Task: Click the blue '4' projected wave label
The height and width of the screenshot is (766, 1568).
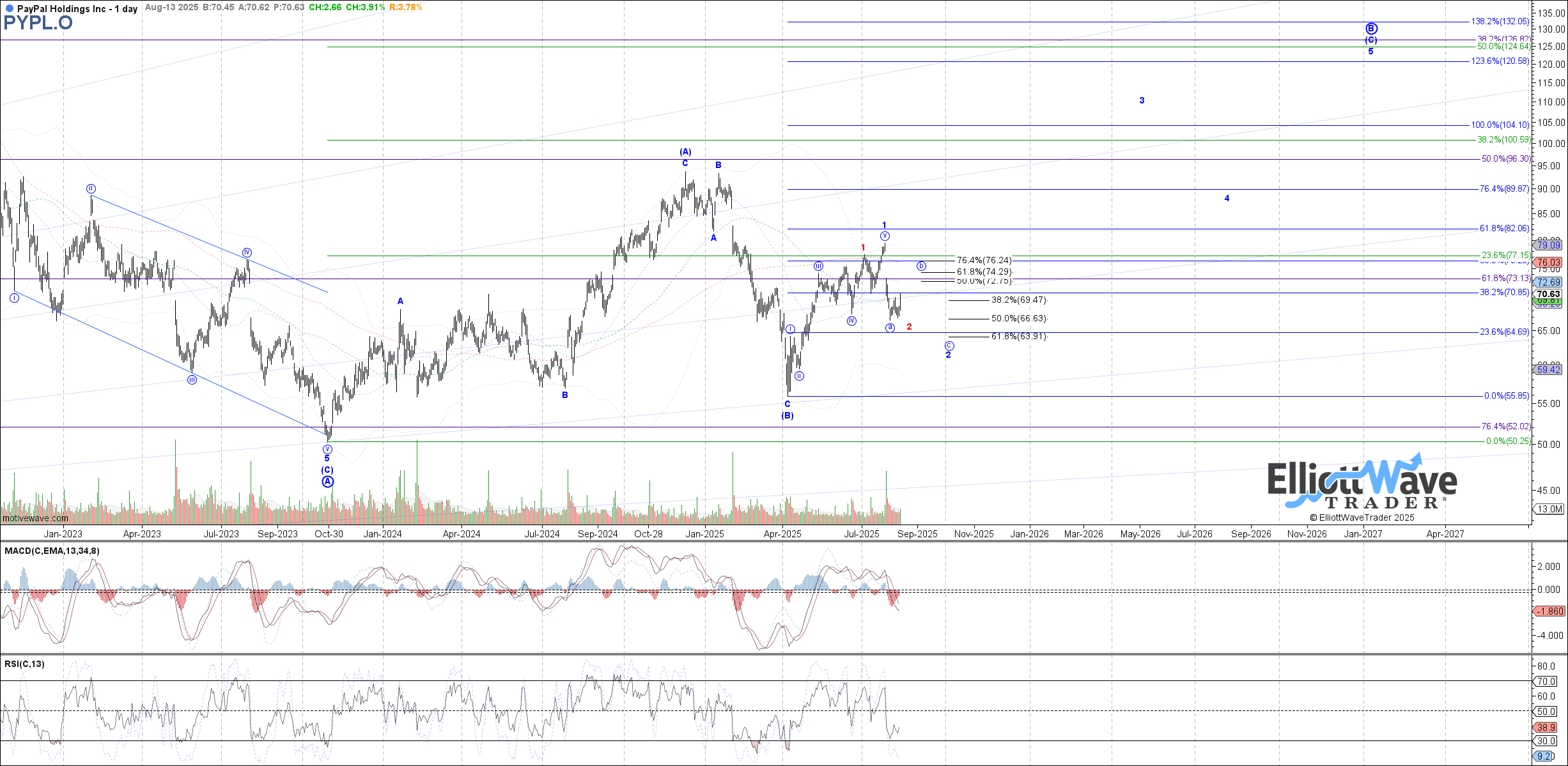Action: 1227,199
